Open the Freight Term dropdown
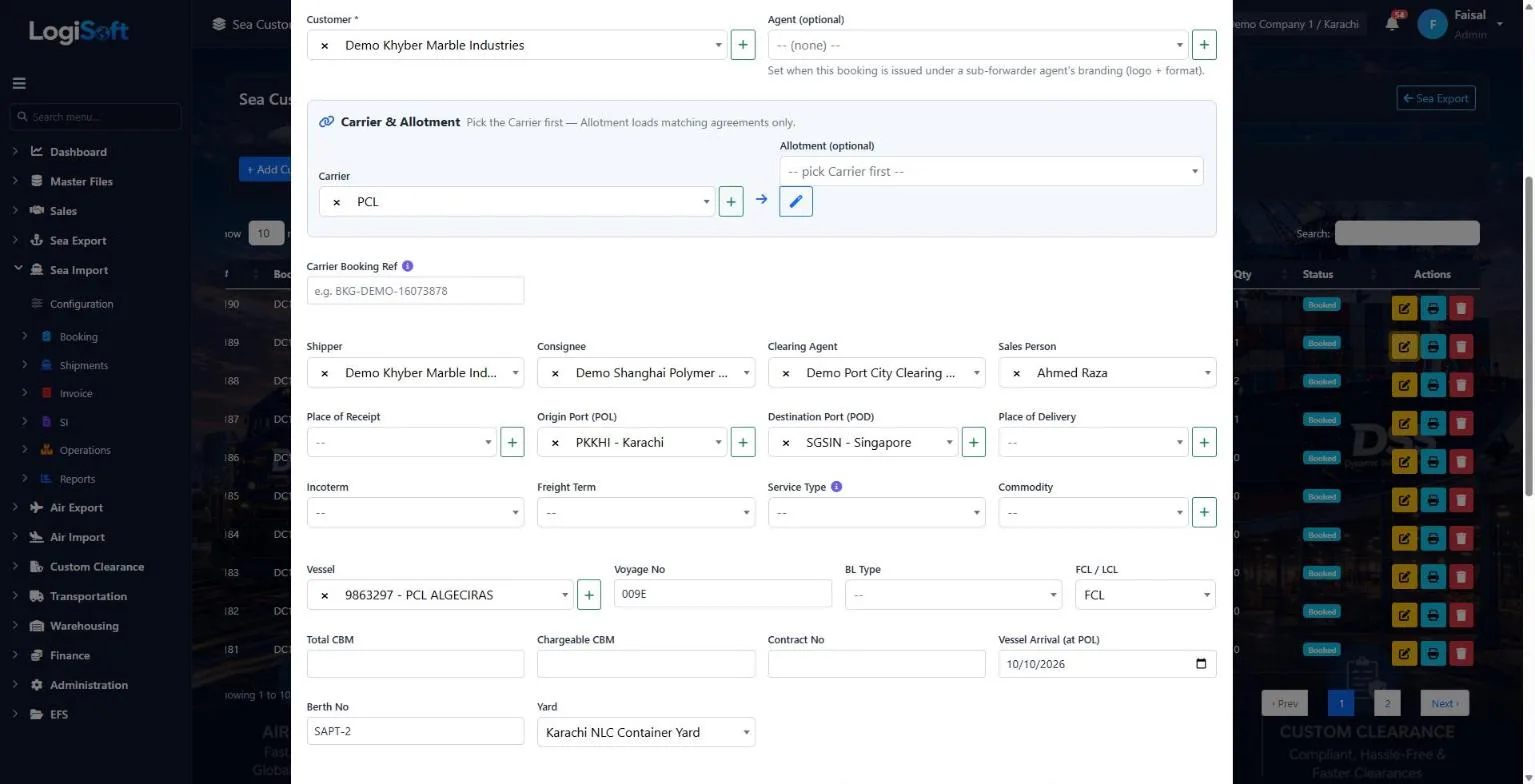The height and width of the screenshot is (784, 1535). [646, 512]
